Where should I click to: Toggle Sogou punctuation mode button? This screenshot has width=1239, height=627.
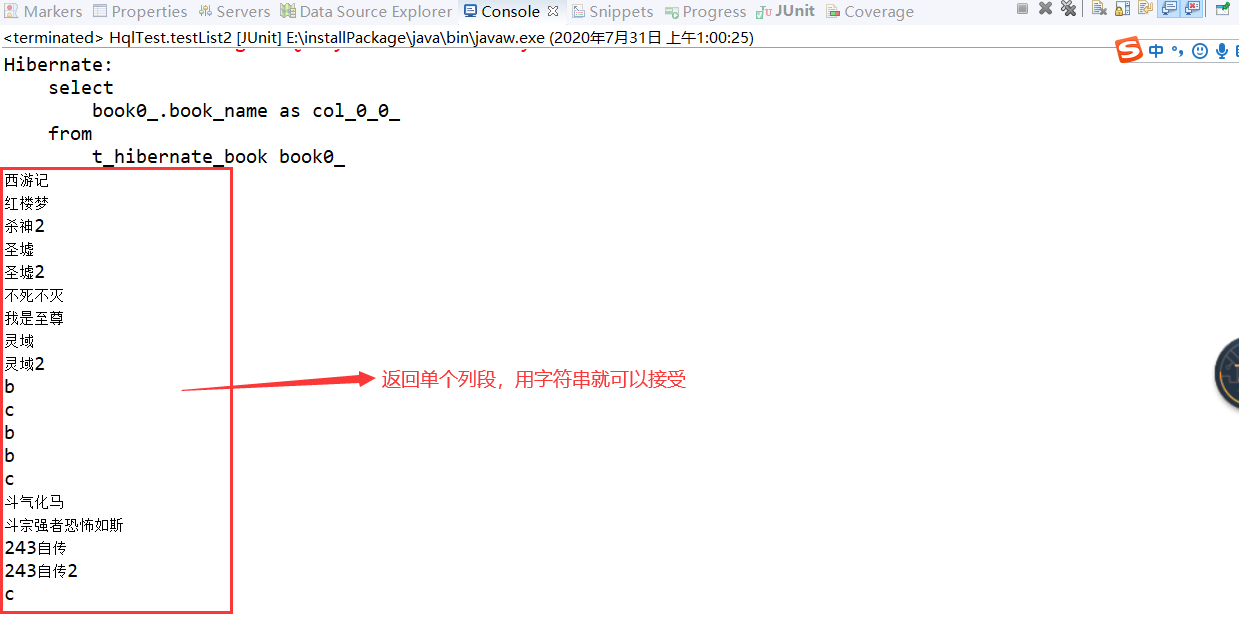click(x=1178, y=50)
